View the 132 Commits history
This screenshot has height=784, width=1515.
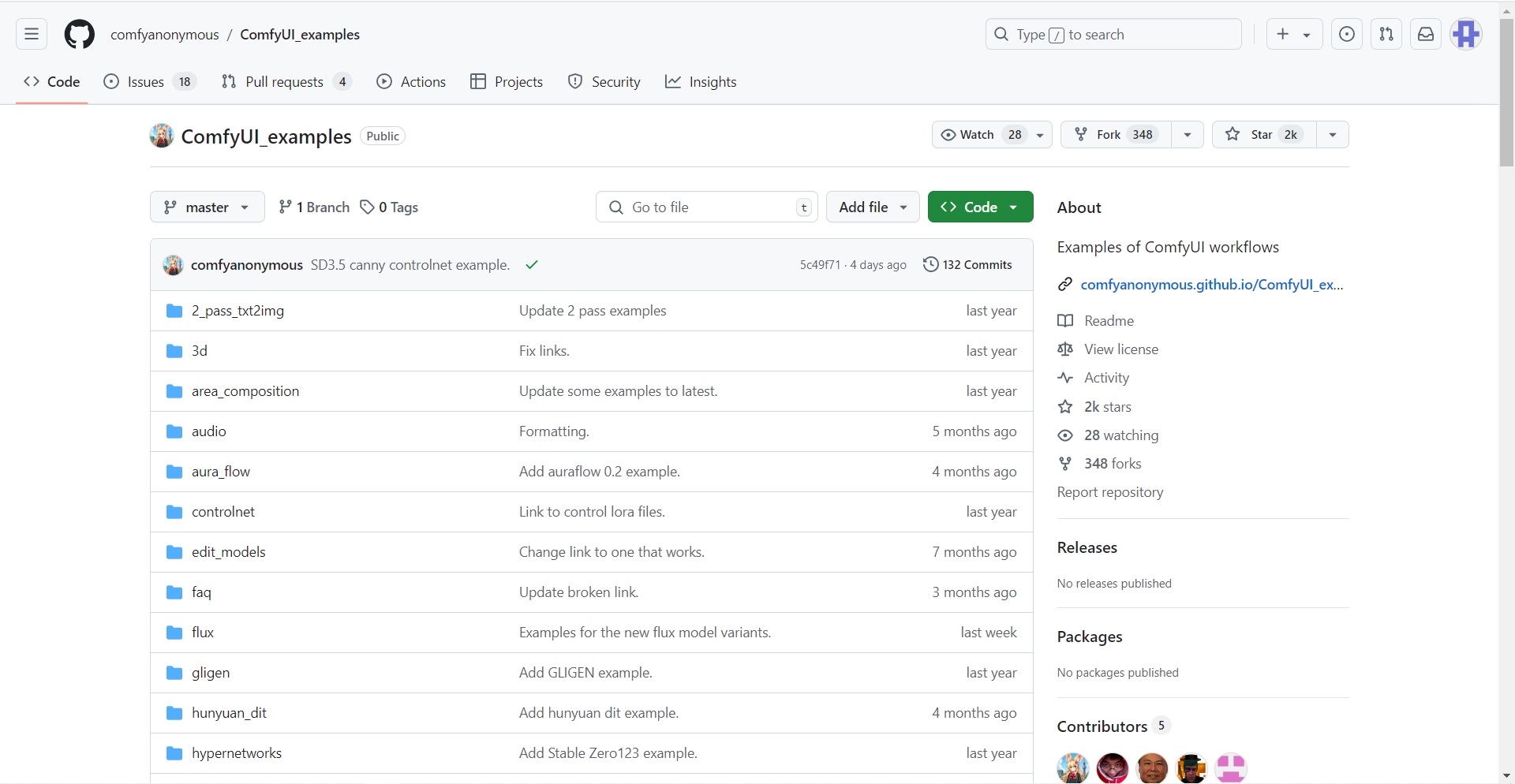[967, 265]
